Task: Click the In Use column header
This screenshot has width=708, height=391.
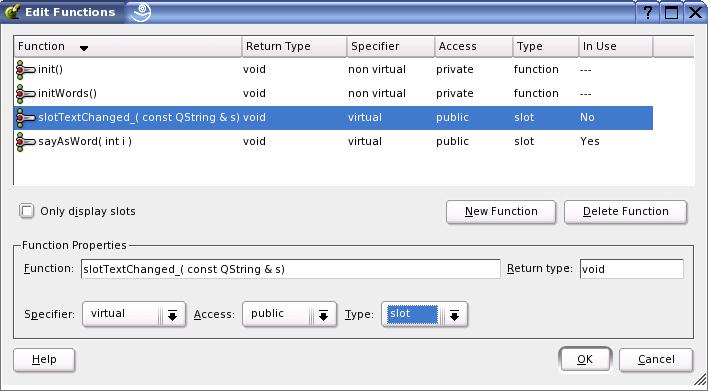Action: [615, 47]
